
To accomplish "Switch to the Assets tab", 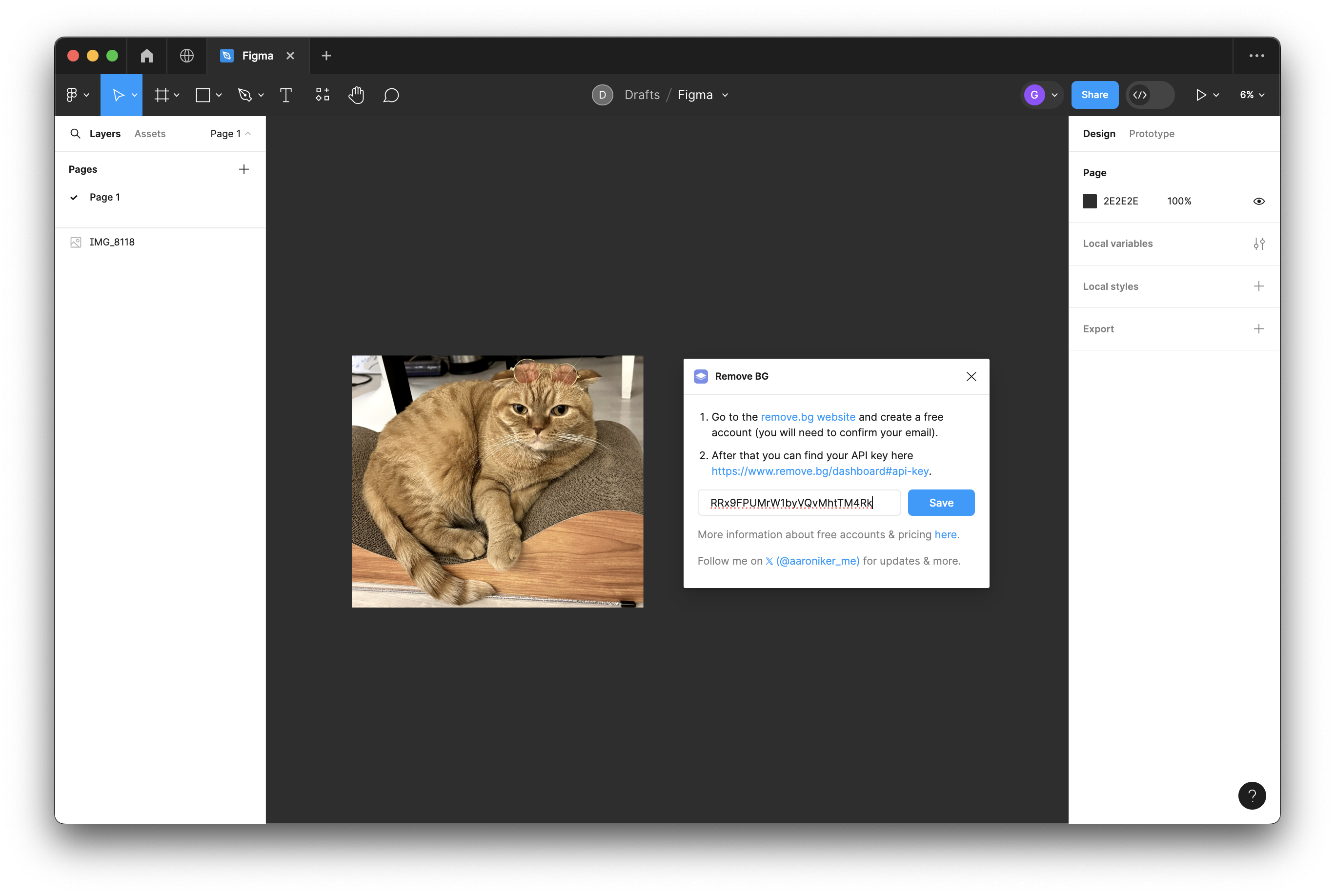I will [x=150, y=134].
